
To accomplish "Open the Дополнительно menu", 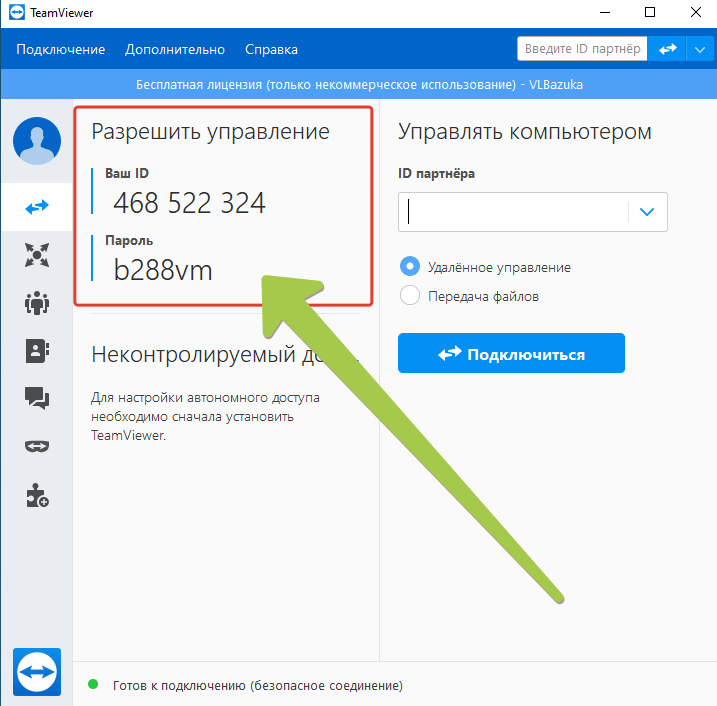I will click(x=175, y=50).
